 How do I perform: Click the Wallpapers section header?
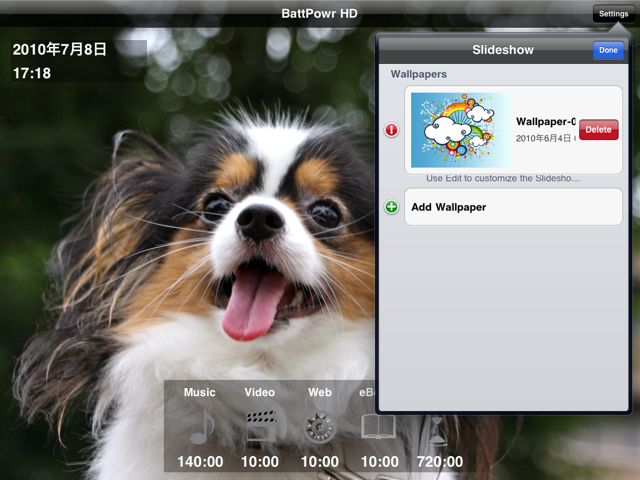pyautogui.click(x=418, y=74)
